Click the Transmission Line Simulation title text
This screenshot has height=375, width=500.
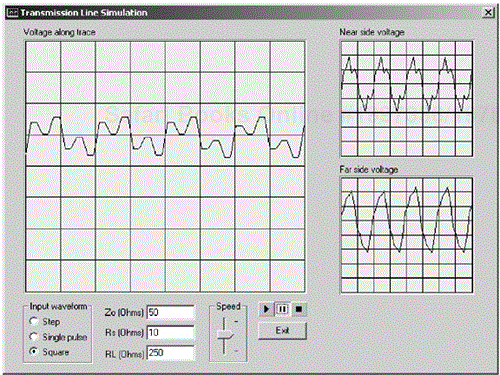[x=84, y=13]
